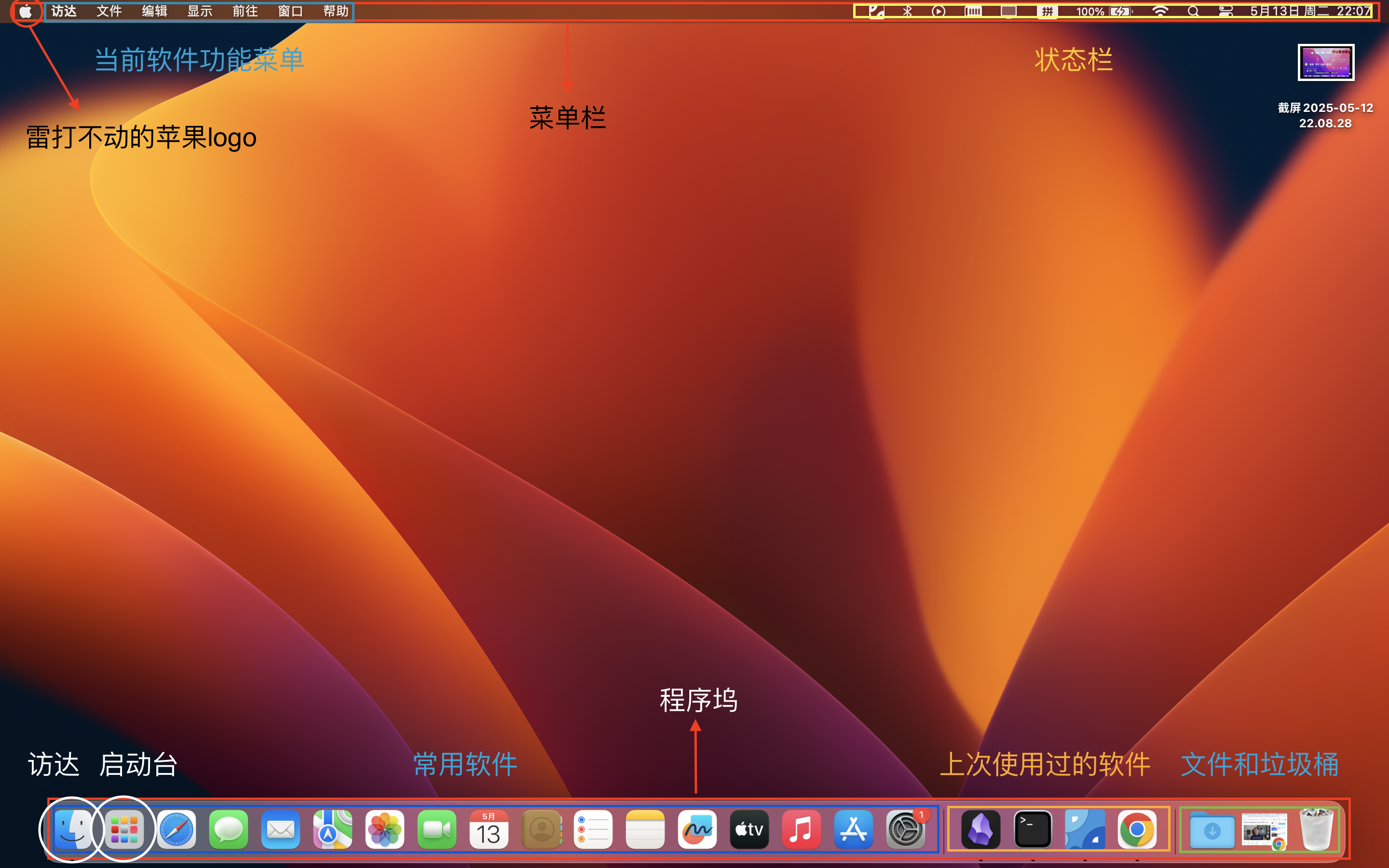Screen dimensions: 1389x868
Task: Open the 窗口 menu
Action: point(290,12)
